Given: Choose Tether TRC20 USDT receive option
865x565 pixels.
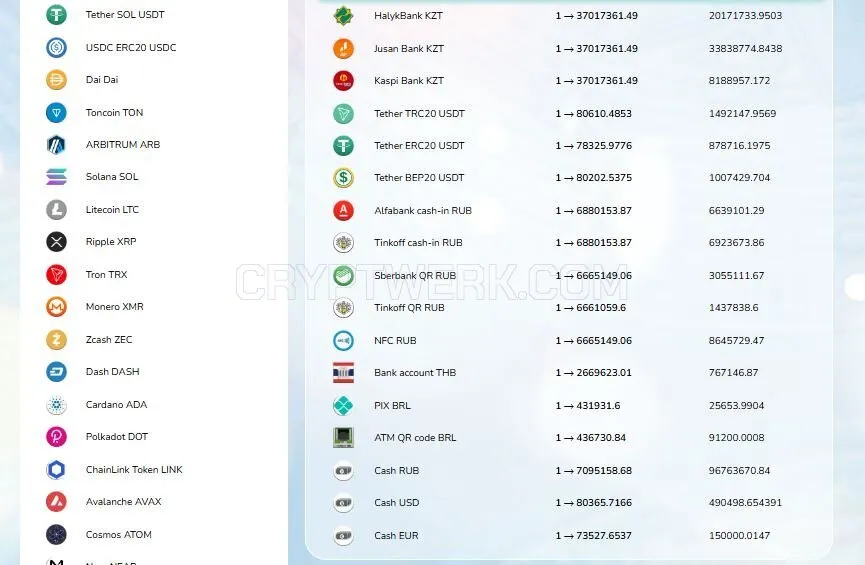Looking at the screenshot, I should 419,114.
